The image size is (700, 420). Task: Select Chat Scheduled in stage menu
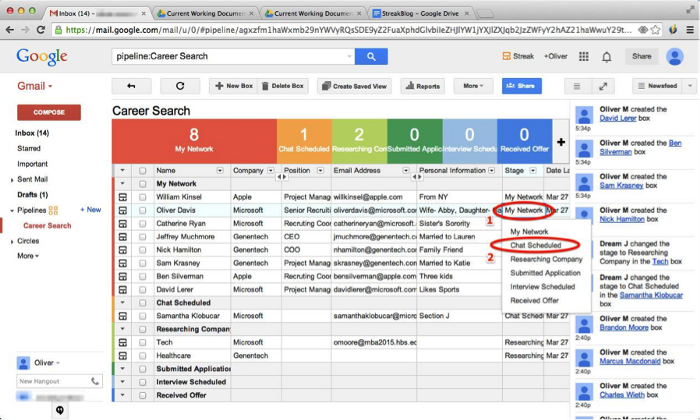tap(535, 245)
